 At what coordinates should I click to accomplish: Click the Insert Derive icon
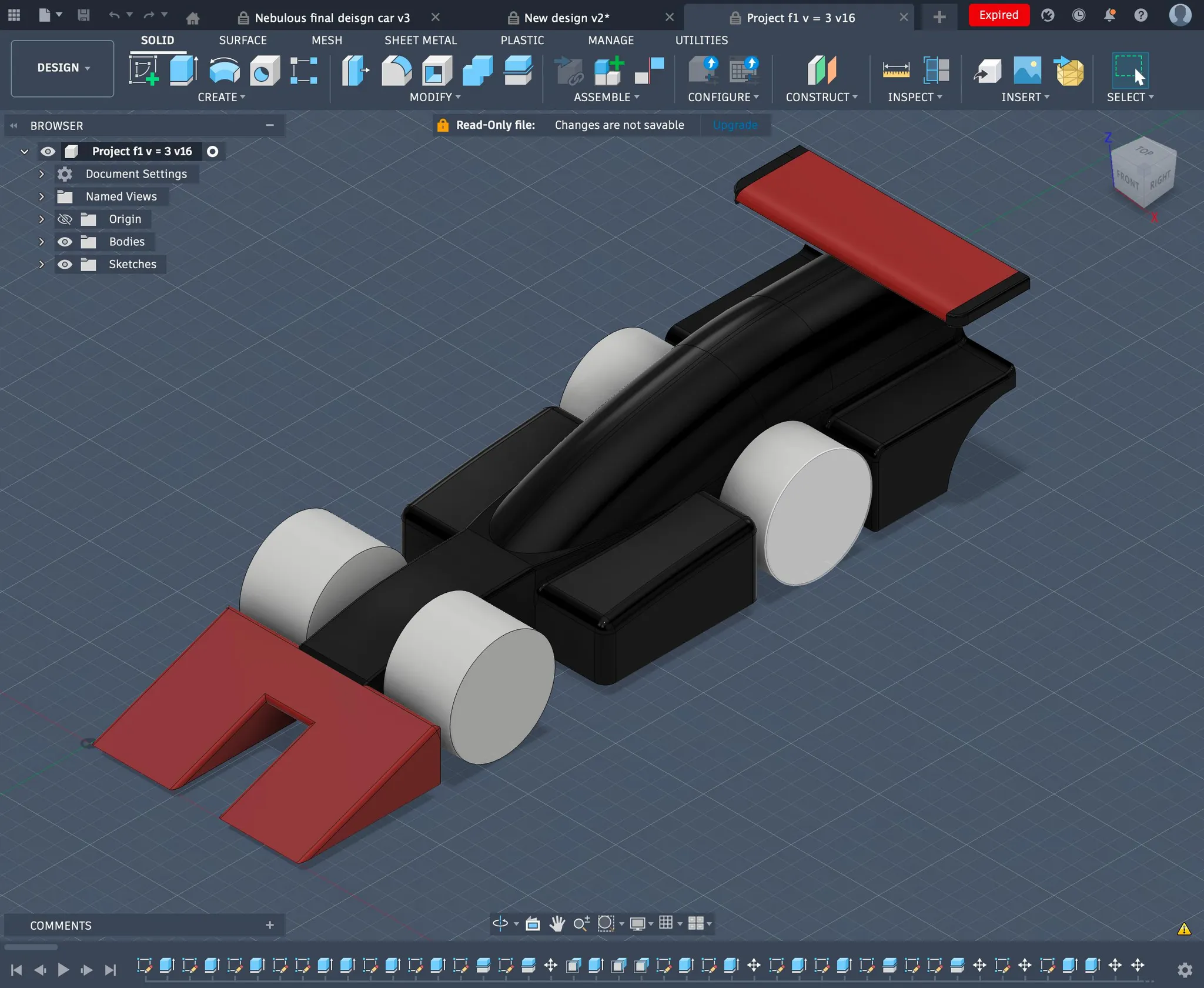(988, 71)
